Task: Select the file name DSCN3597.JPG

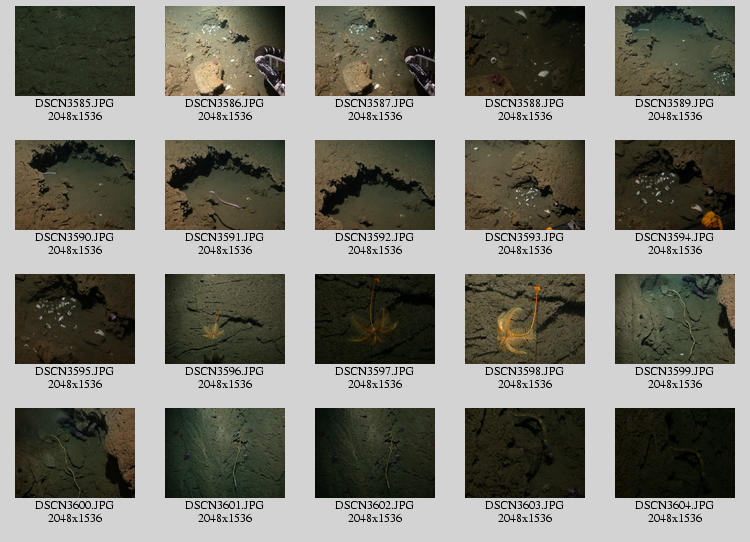Action: tap(375, 371)
